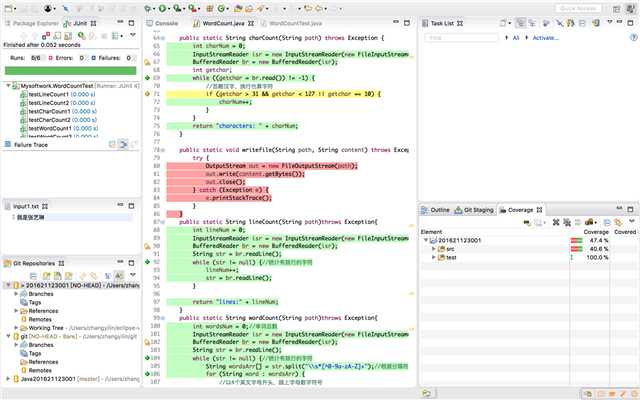Open JUnit view menu chevron
Viewport: 640px width, 400px height.
tap(133, 35)
